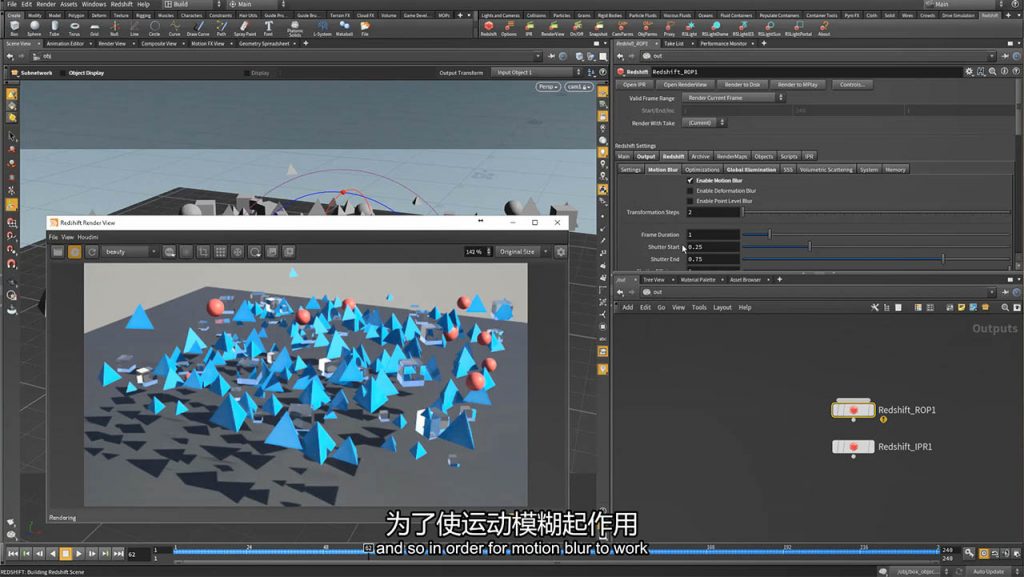Click the Open IPR button
Viewport: 1024px width, 577px height.
coord(633,85)
